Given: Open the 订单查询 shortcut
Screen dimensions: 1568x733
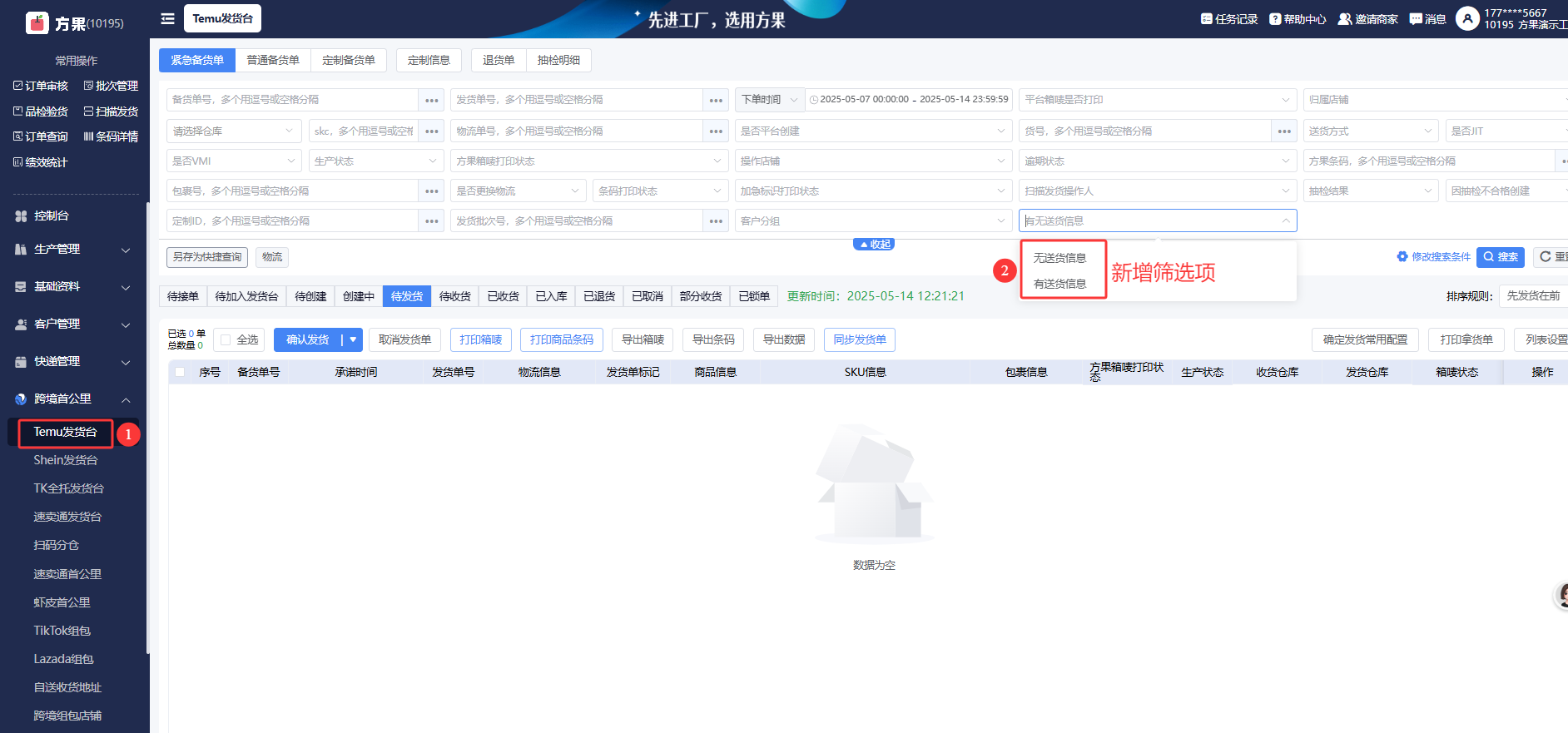Looking at the screenshot, I should (x=41, y=136).
